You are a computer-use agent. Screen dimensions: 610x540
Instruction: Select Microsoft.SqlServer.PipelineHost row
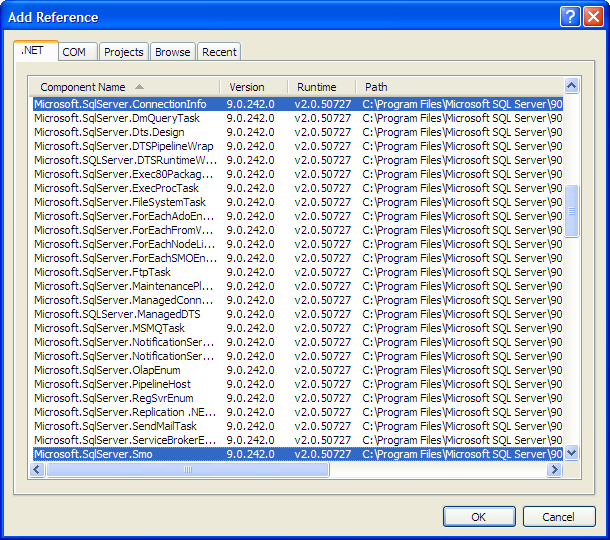298,384
